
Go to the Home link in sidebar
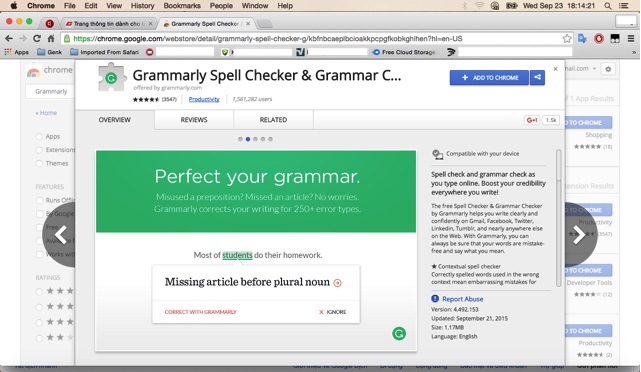(x=46, y=113)
